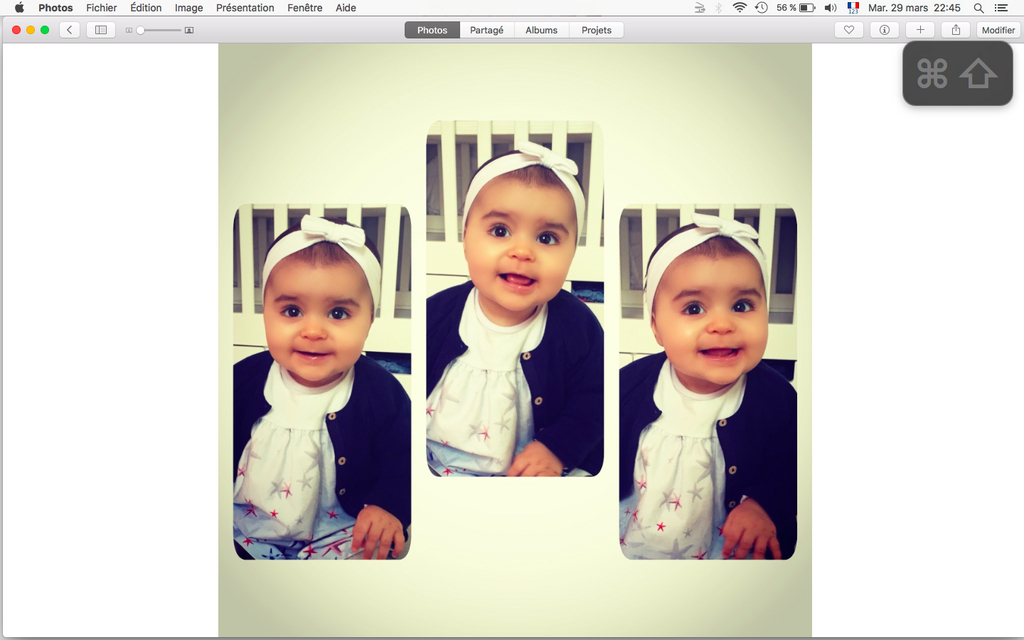Open the info panel button
The image size is (1024, 640).
point(884,30)
